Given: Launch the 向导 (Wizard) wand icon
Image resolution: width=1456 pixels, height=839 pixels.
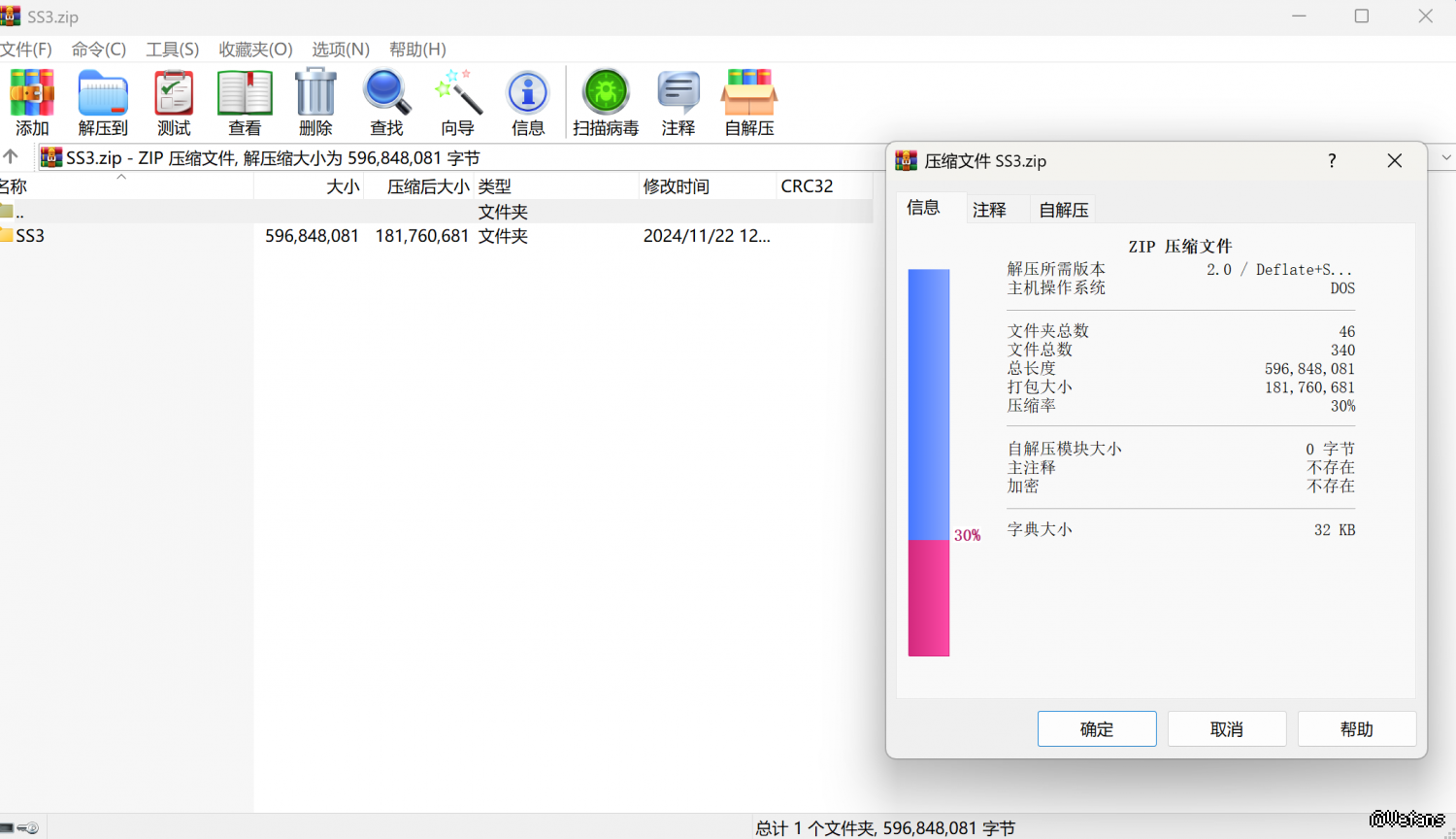Looking at the screenshot, I should 457,102.
